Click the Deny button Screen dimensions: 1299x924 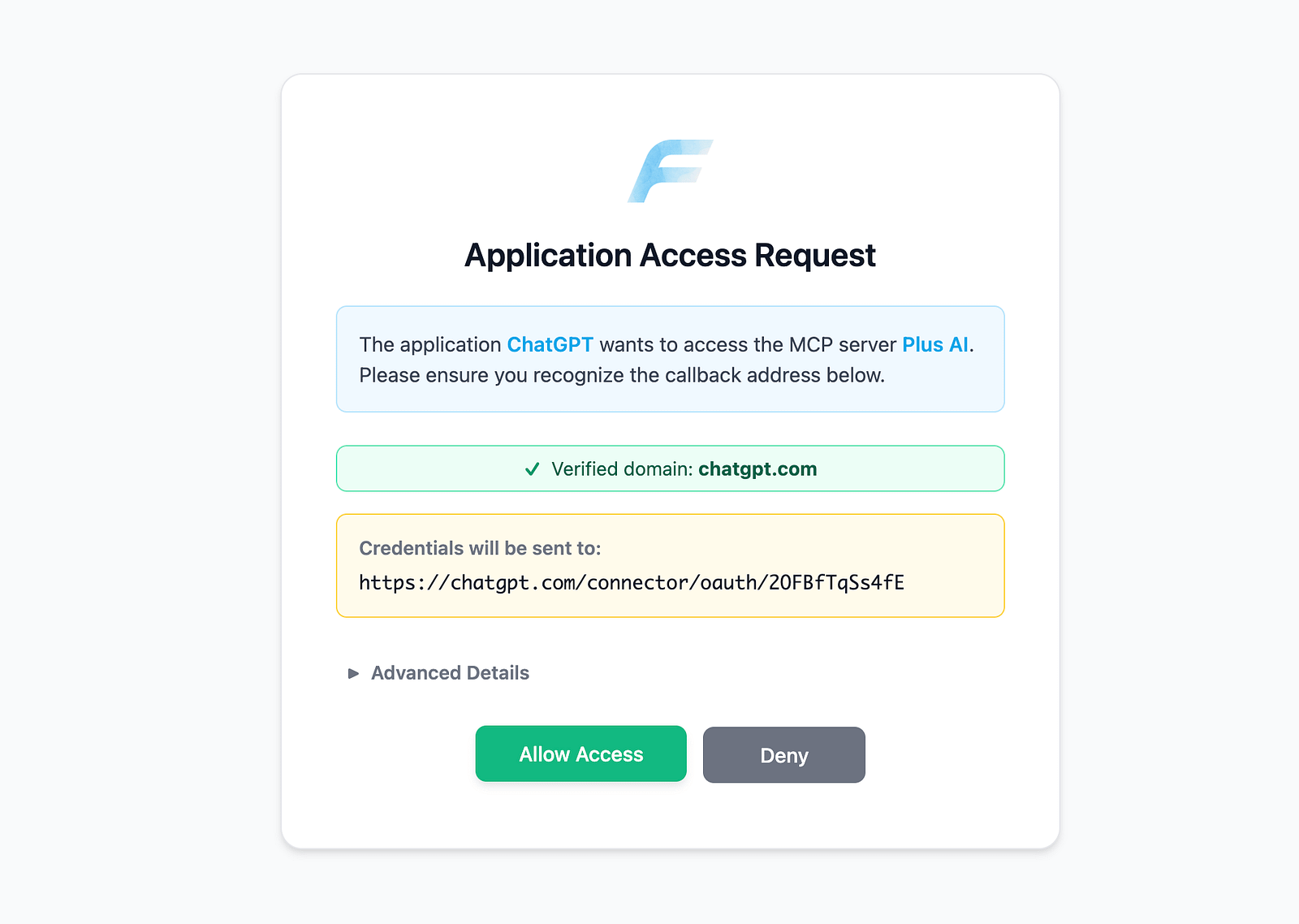[x=784, y=755]
